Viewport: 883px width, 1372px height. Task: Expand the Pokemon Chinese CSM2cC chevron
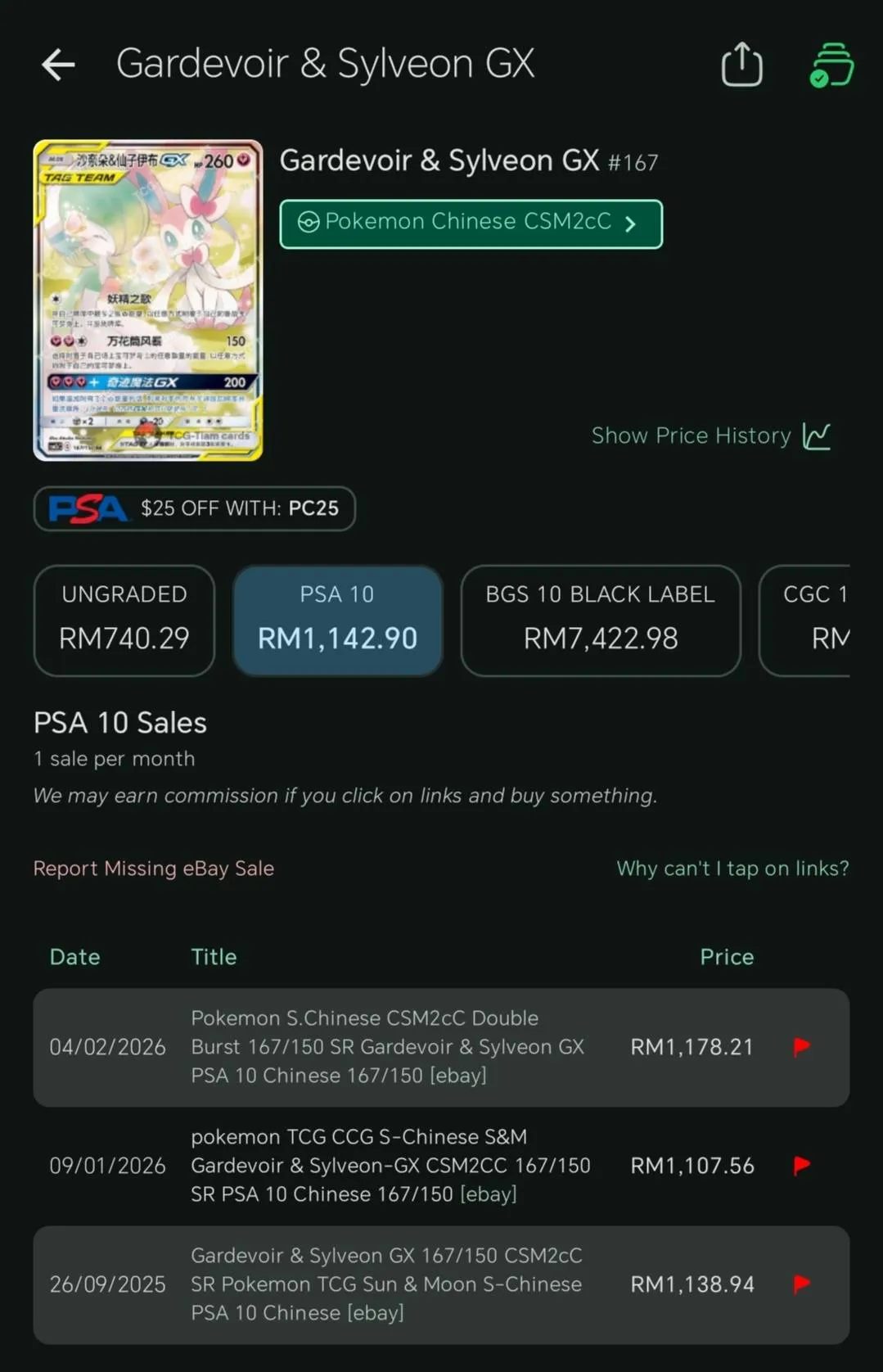(630, 223)
